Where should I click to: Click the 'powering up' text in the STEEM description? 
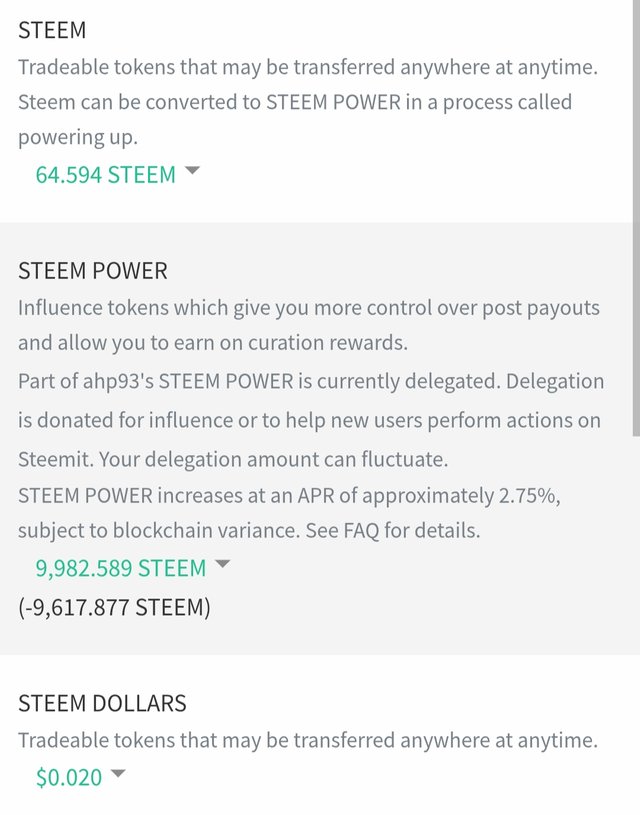pos(78,138)
